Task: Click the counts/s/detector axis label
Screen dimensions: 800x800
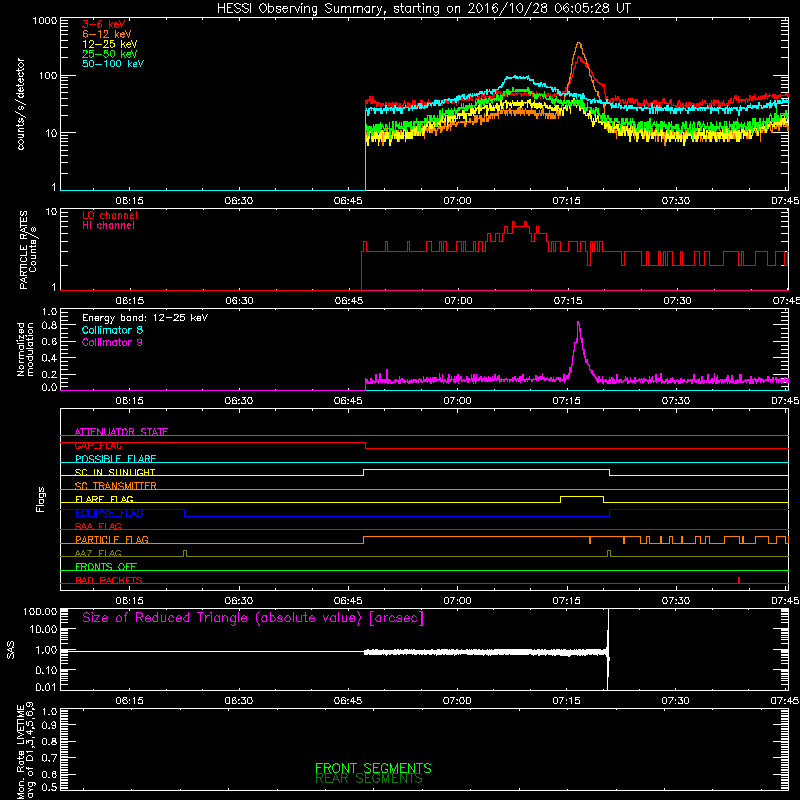Action: pos(21,104)
